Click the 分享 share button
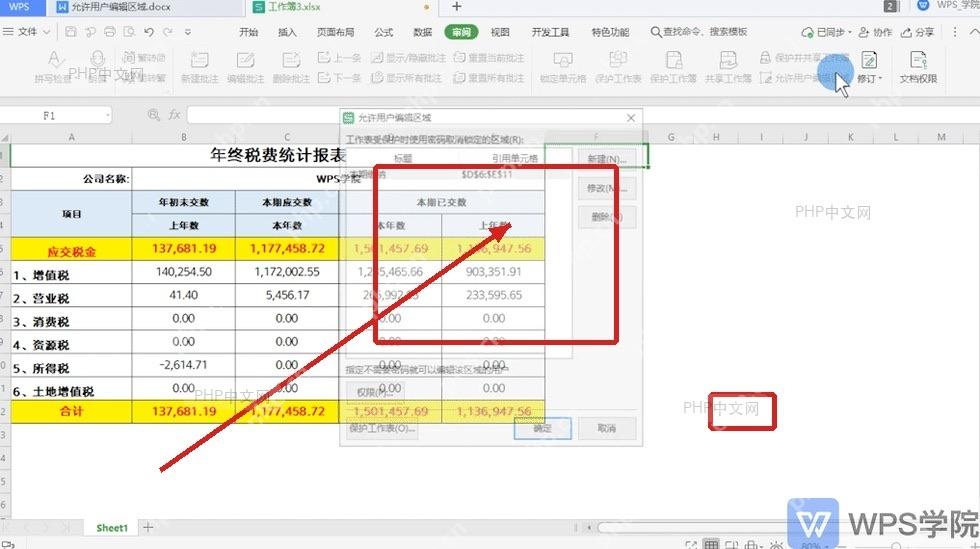Viewport: 980px width, 549px height. tap(918, 32)
